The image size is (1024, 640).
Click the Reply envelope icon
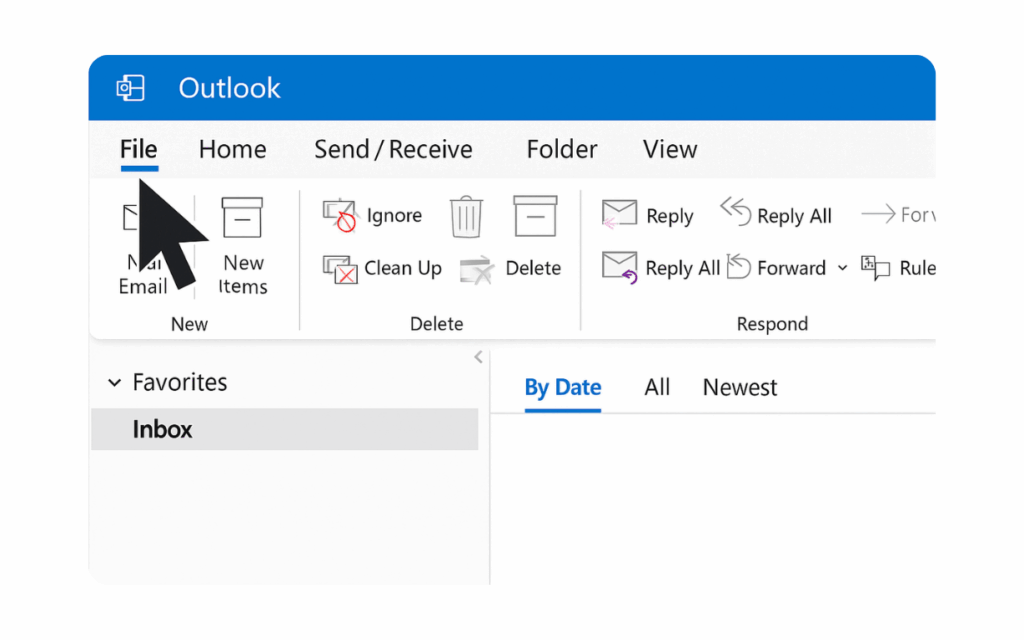click(x=618, y=214)
